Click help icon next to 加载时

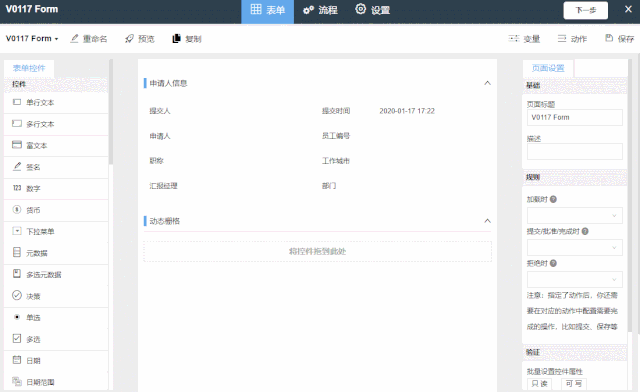[553, 199]
